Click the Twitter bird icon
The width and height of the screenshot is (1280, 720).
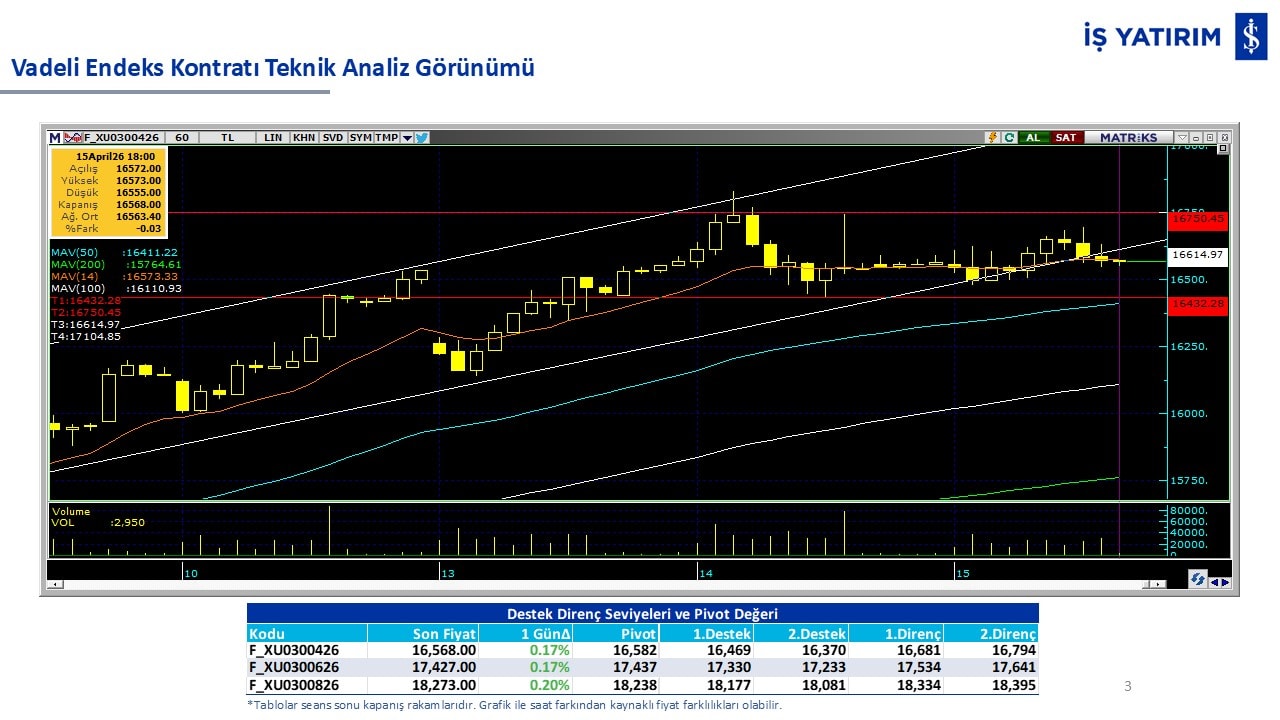click(422, 138)
